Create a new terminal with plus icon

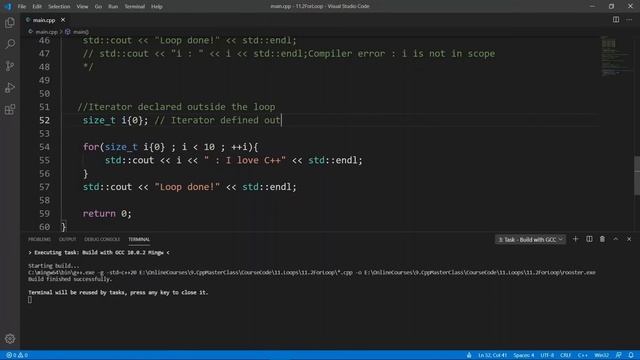(576, 239)
